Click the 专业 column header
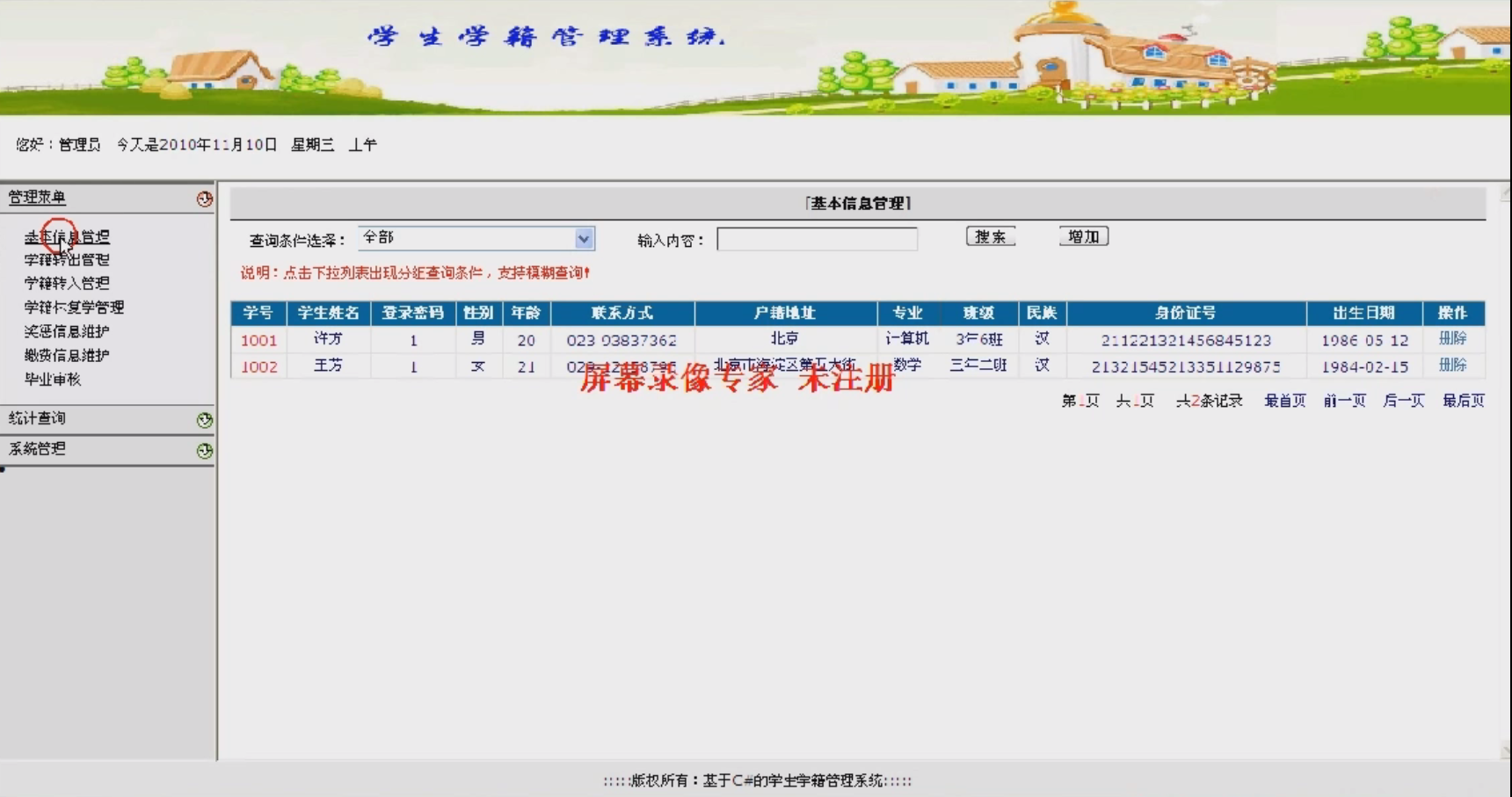Image resolution: width=1512 pixels, height=797 pixels. click(x=908, y=313)
